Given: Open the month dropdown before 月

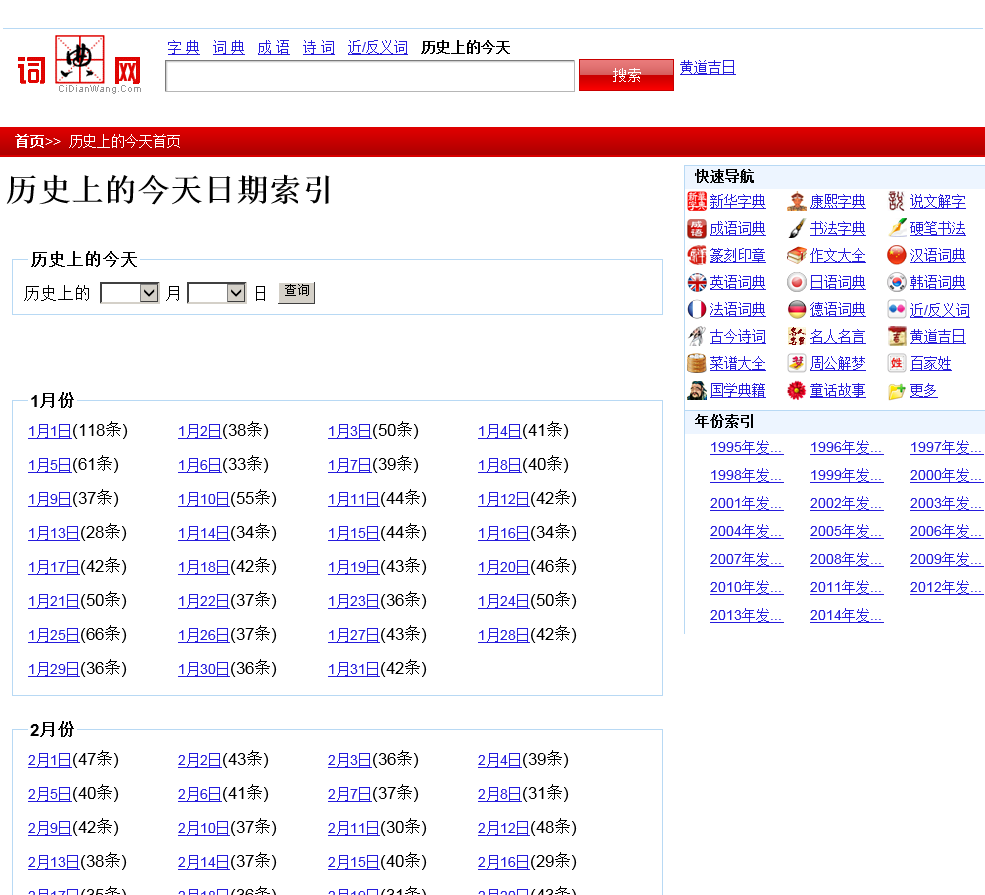Looking at the screenshot, I should pyautogui.click(x=129, y=293).
